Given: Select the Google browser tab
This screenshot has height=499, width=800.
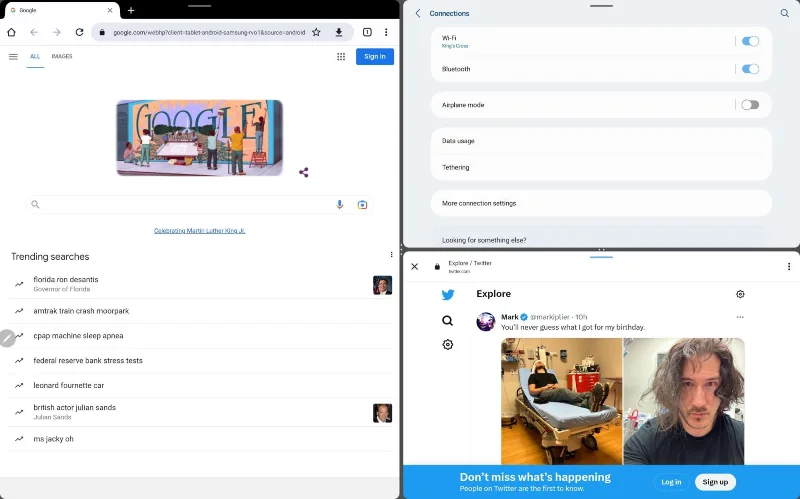Looking at the screenshot, I should pos(60,10).
